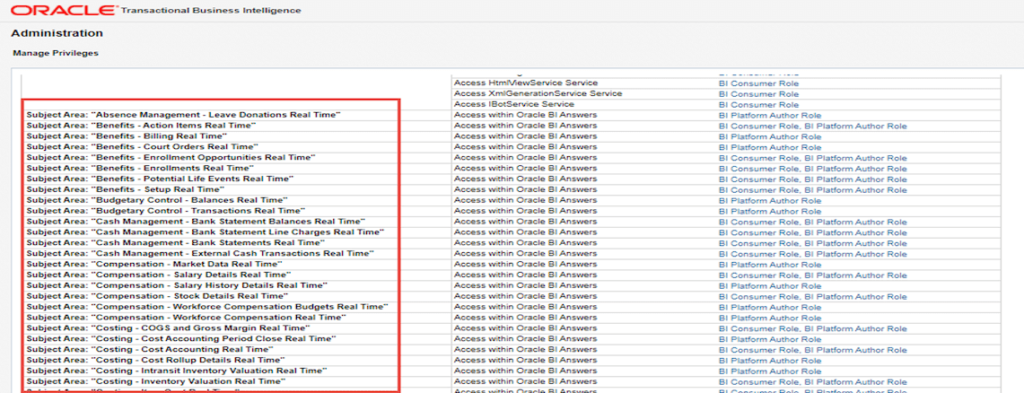Image resolution: width=1024 pixels, height=393 pixels.
Task: Select Subject Area Compensation - Market Data
Action: point(154,264)
